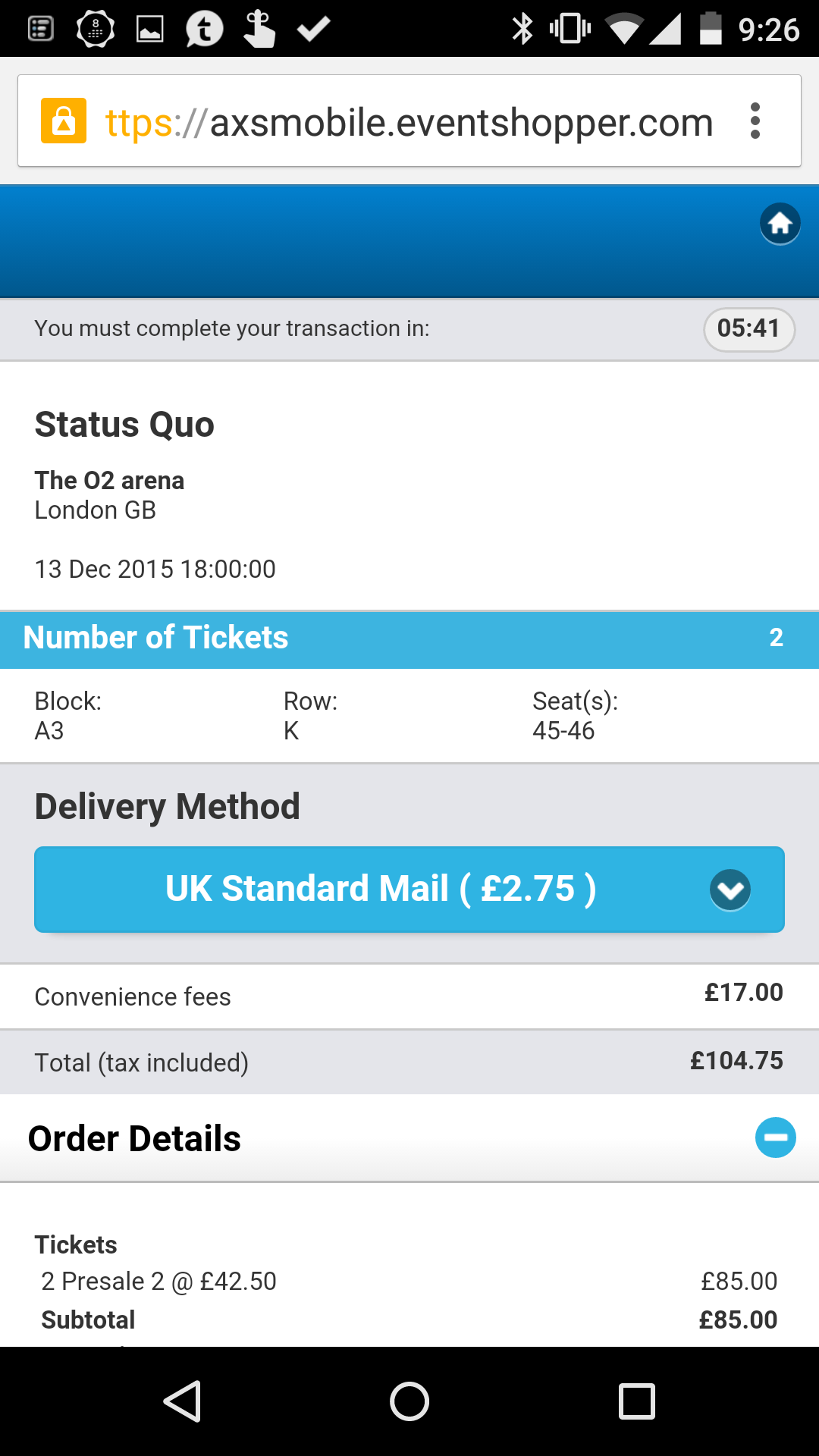This screenshot has width=819, height=1456.
Task: Tap the home icon in the blue banner
Action: [x=780, y=224]
